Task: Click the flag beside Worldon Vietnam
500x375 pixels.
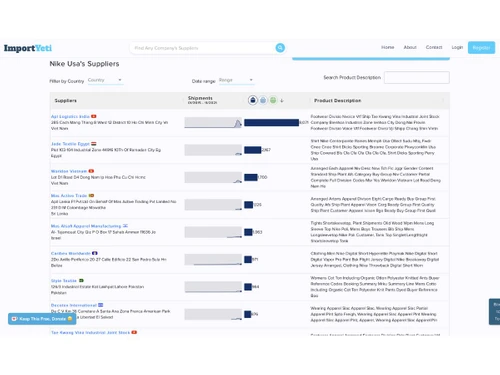Action: [91, 171]
